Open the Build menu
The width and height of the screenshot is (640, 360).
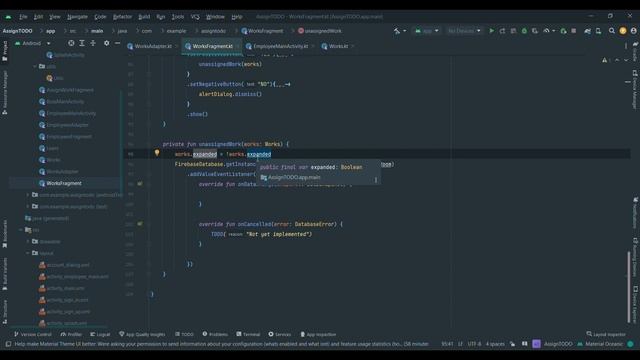click(144, 17)
